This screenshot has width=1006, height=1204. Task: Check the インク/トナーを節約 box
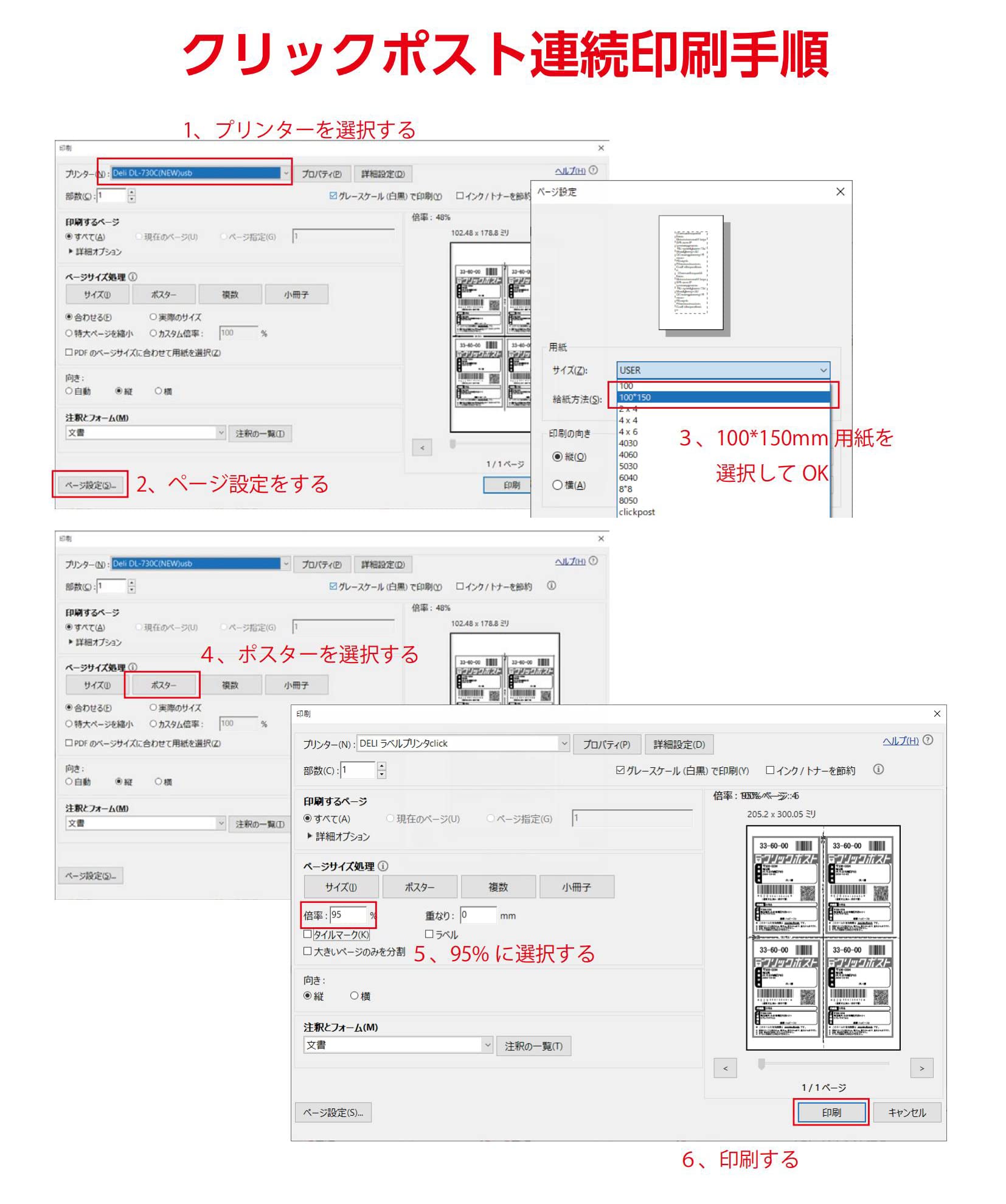click(x=770, y=770)
